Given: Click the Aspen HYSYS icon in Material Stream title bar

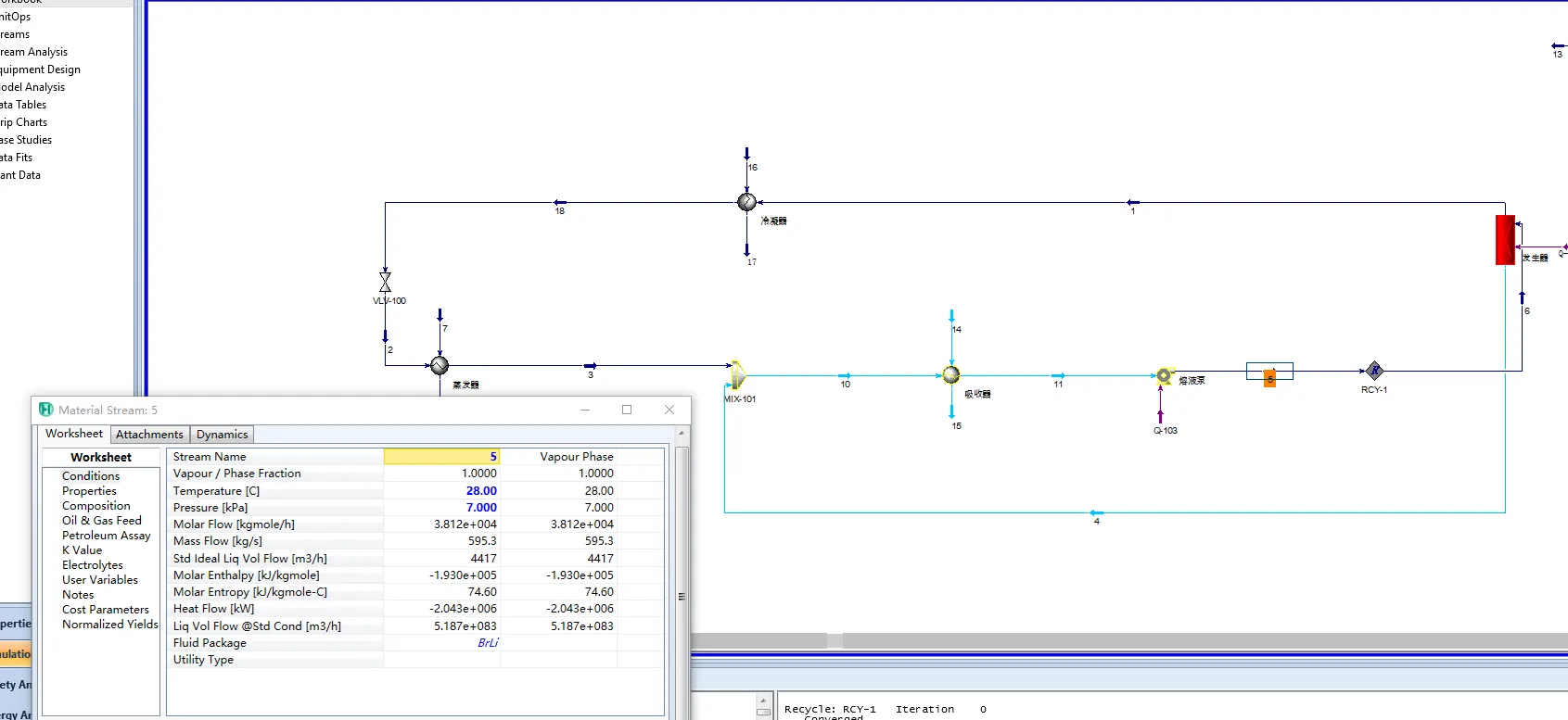Looking at the screenshot, I should (45, 410).
